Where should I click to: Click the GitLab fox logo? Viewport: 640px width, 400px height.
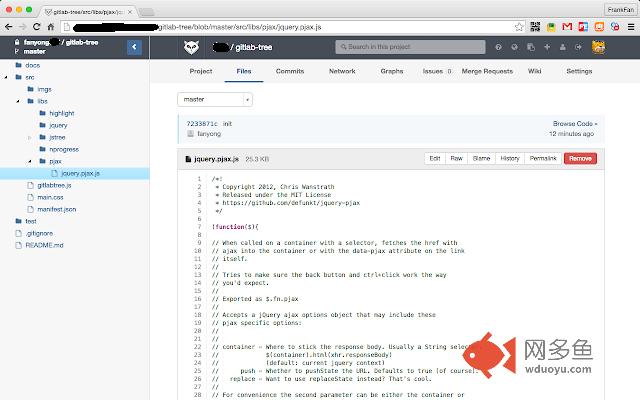(189, 47)
